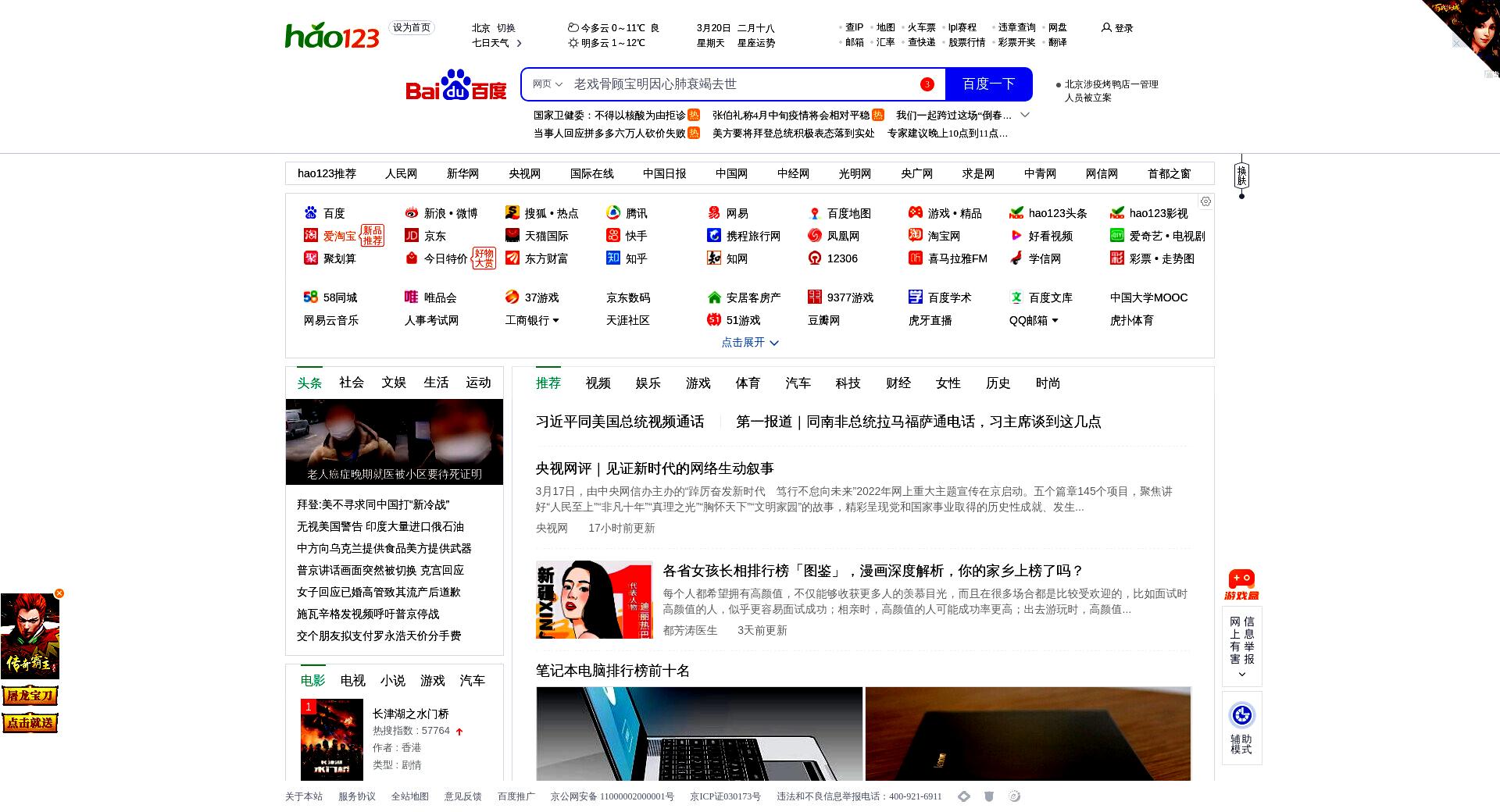1500x812 pixels.
Task: Expand more sites with 点击展开
Action: click(750, 342)
